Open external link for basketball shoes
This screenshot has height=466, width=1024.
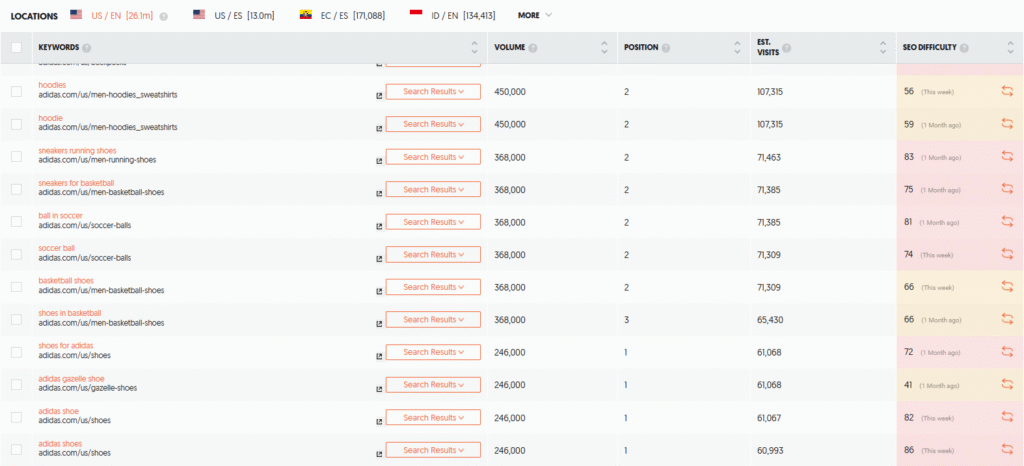[379, 292]
